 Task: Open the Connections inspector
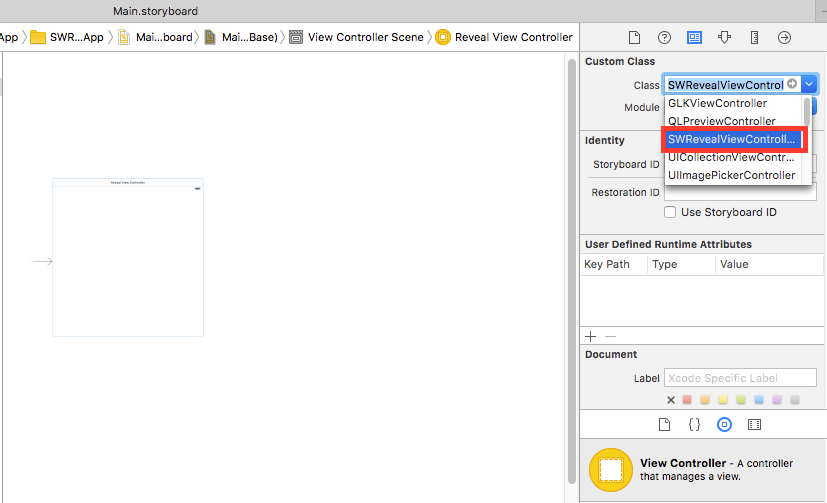coord(785,37)
